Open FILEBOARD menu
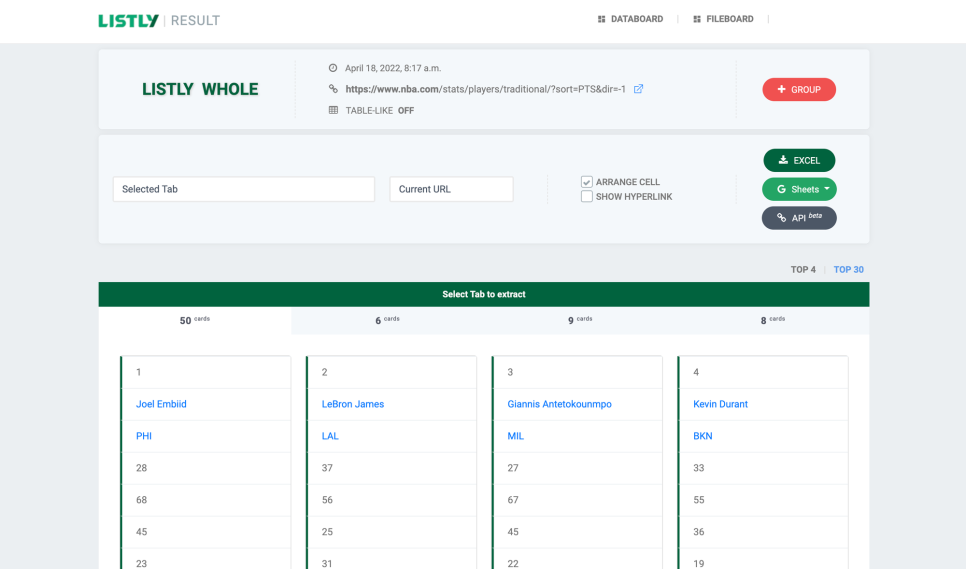 (723, 19)
